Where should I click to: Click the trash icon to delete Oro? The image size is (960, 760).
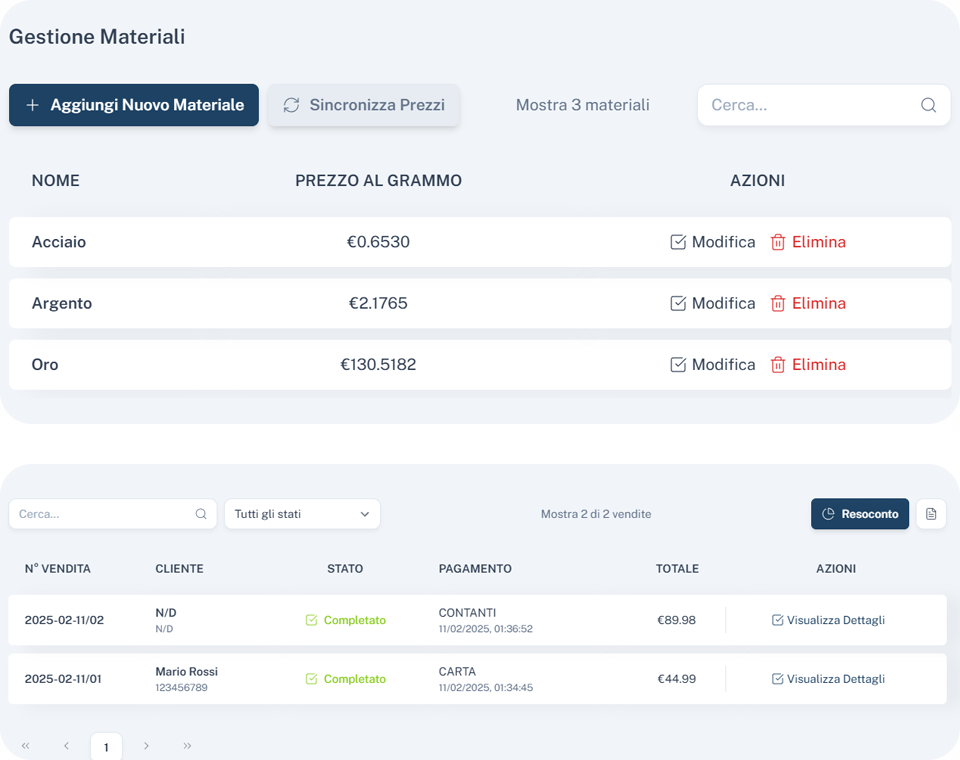(x=778, y=364)
